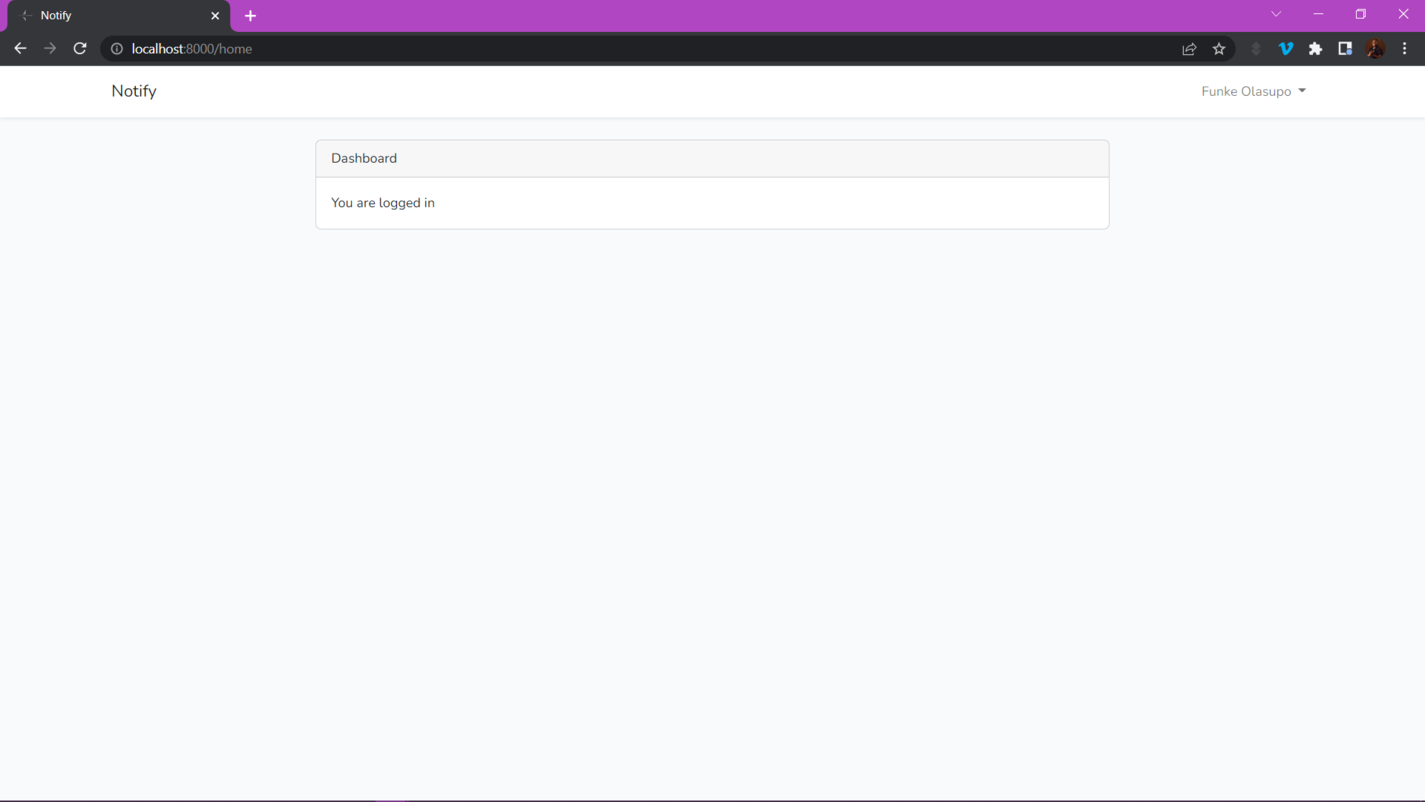This screenshot has height=802, width=1425.
Task: Open the Extensions puzzle menu
Action: [1315, 49]
